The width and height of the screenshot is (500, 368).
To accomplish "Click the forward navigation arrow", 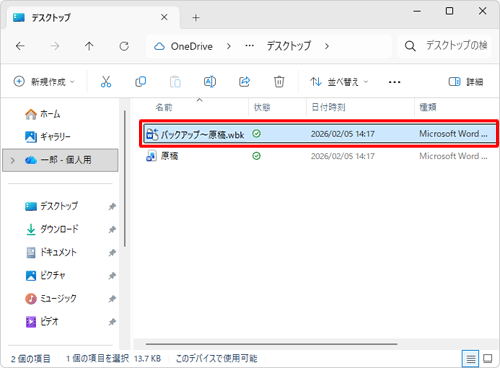I will [55, 46].
